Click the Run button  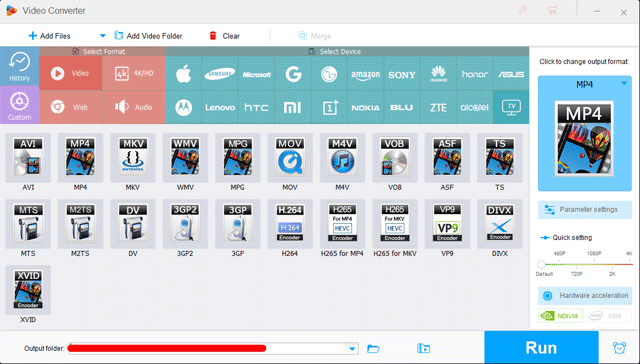(x=541, y=347)
